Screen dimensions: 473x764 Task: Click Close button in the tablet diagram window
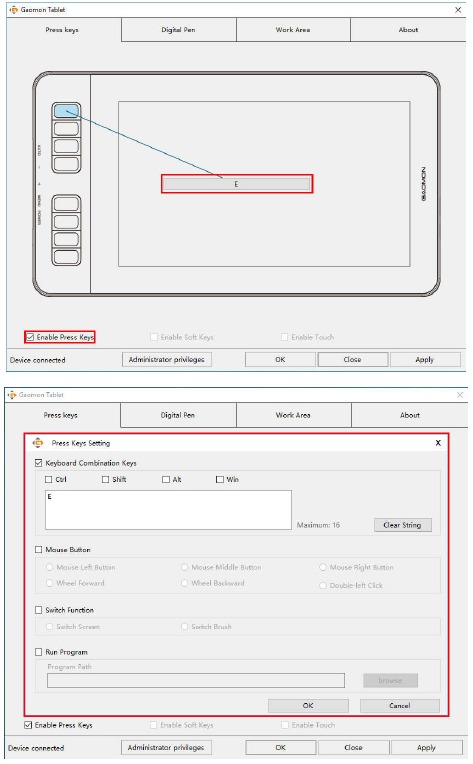click(352, 360)
